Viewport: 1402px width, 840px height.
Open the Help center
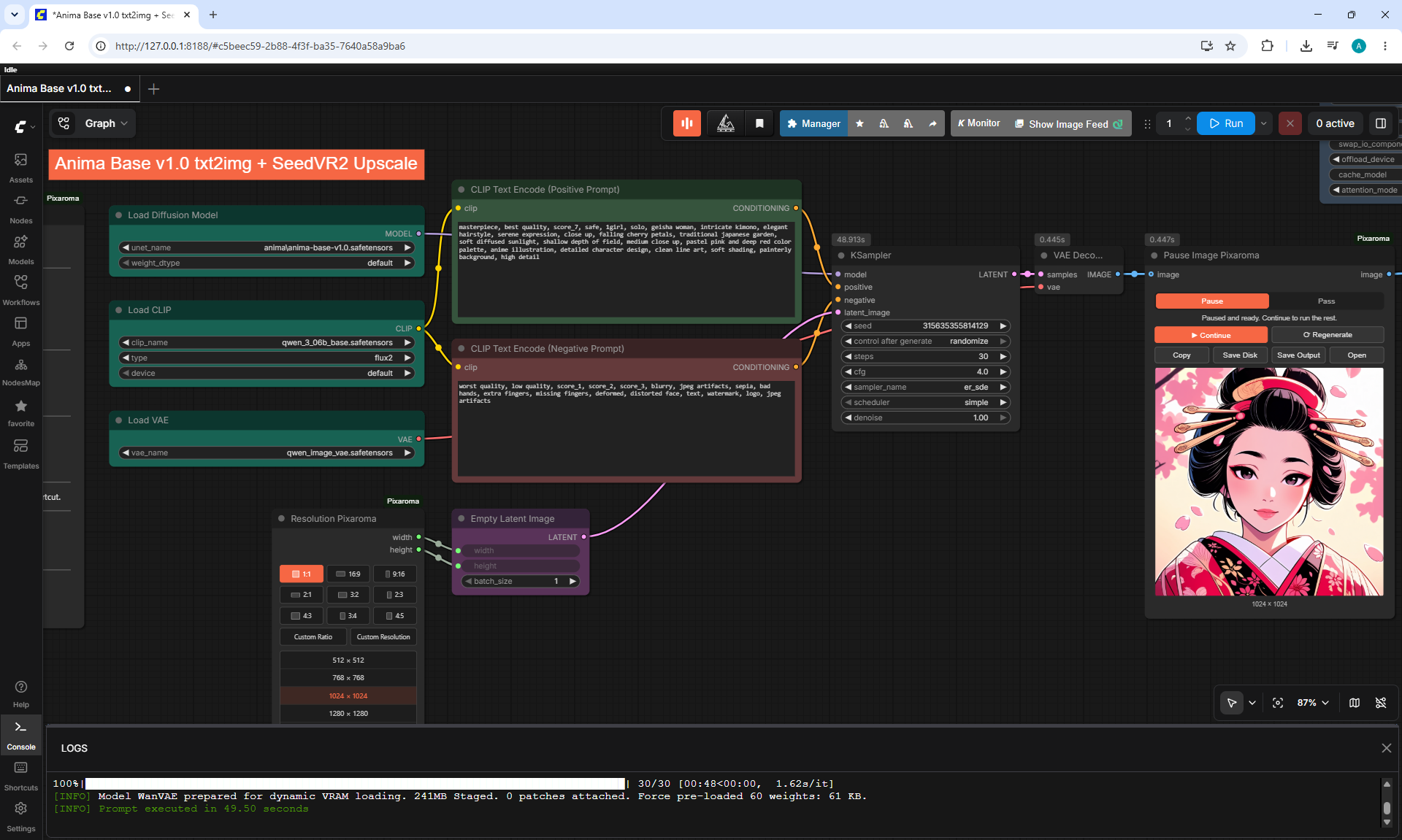point(20,693)
